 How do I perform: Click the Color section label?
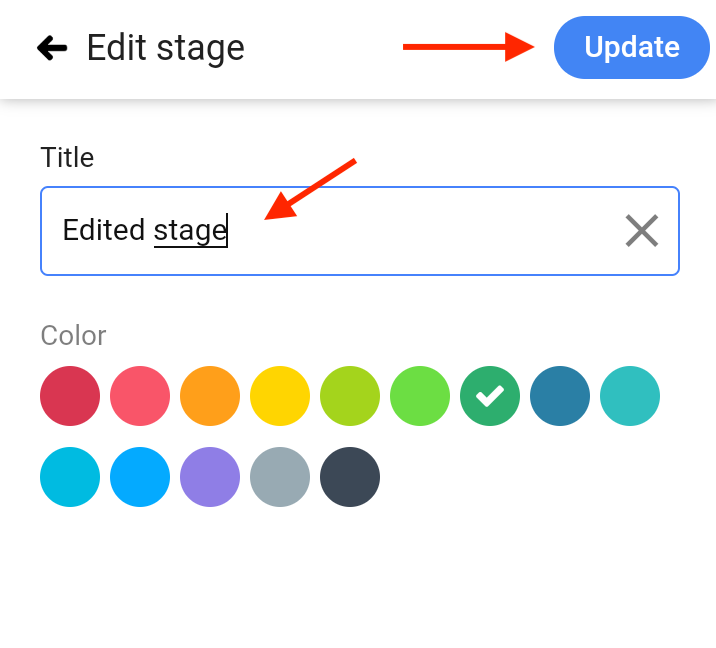pyautogui.click(x=73, y=336)
